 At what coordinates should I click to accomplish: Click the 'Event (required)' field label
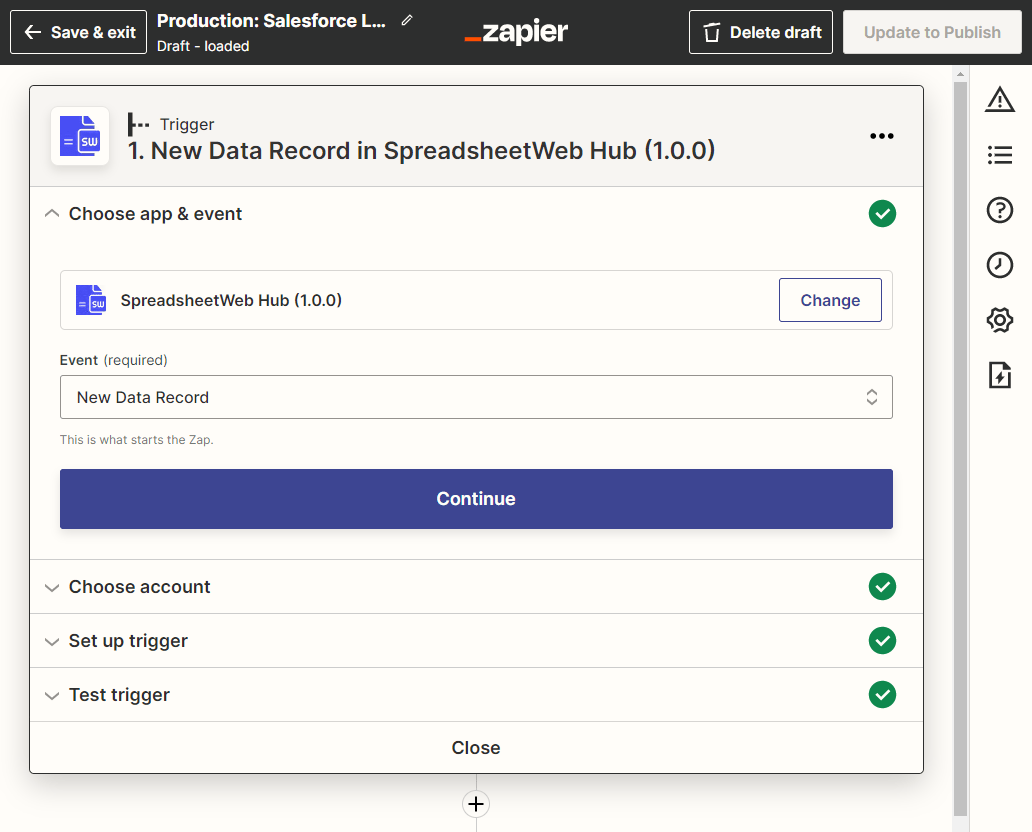pyautogui.click(x=113, y=360)
